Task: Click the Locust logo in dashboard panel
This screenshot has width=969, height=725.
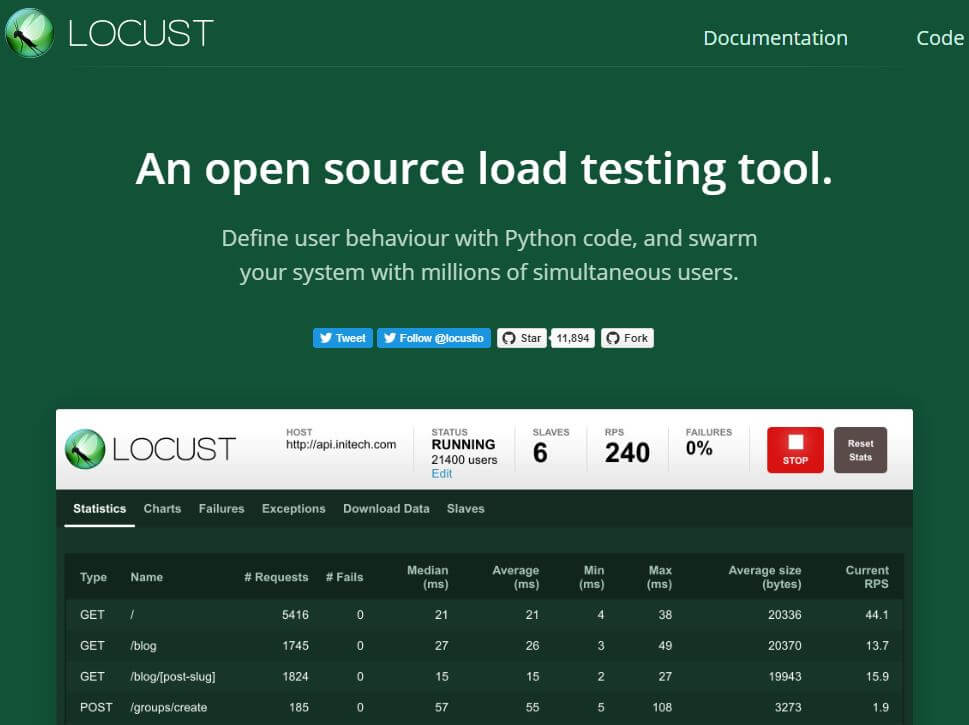Action: point(150,449)
